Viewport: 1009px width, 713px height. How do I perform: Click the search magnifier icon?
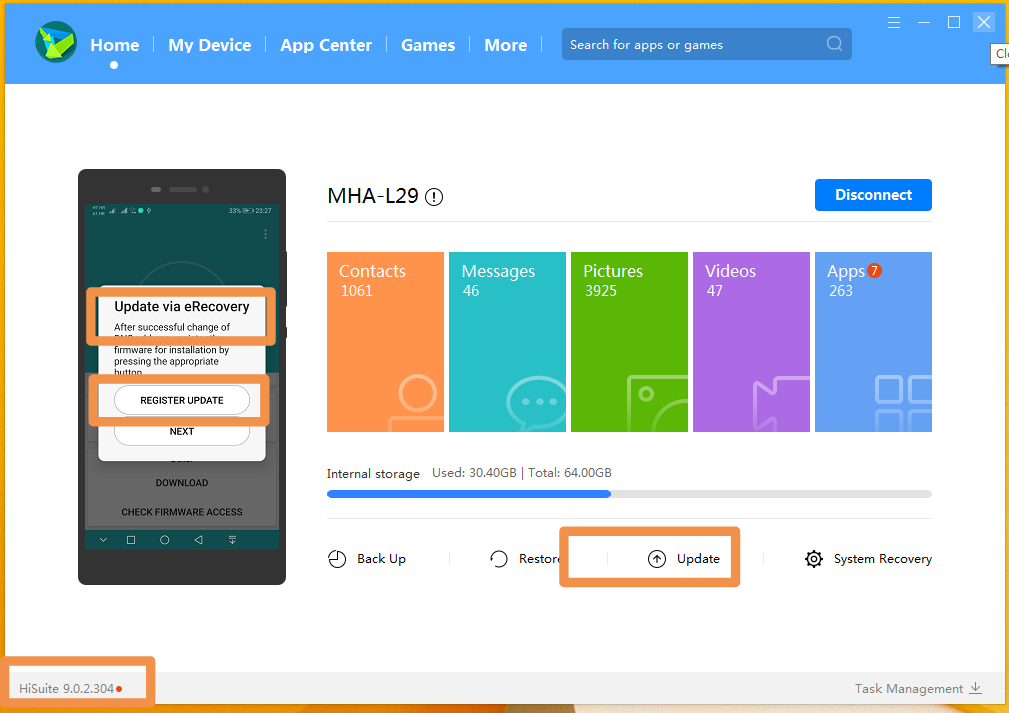tap(834, 44)
